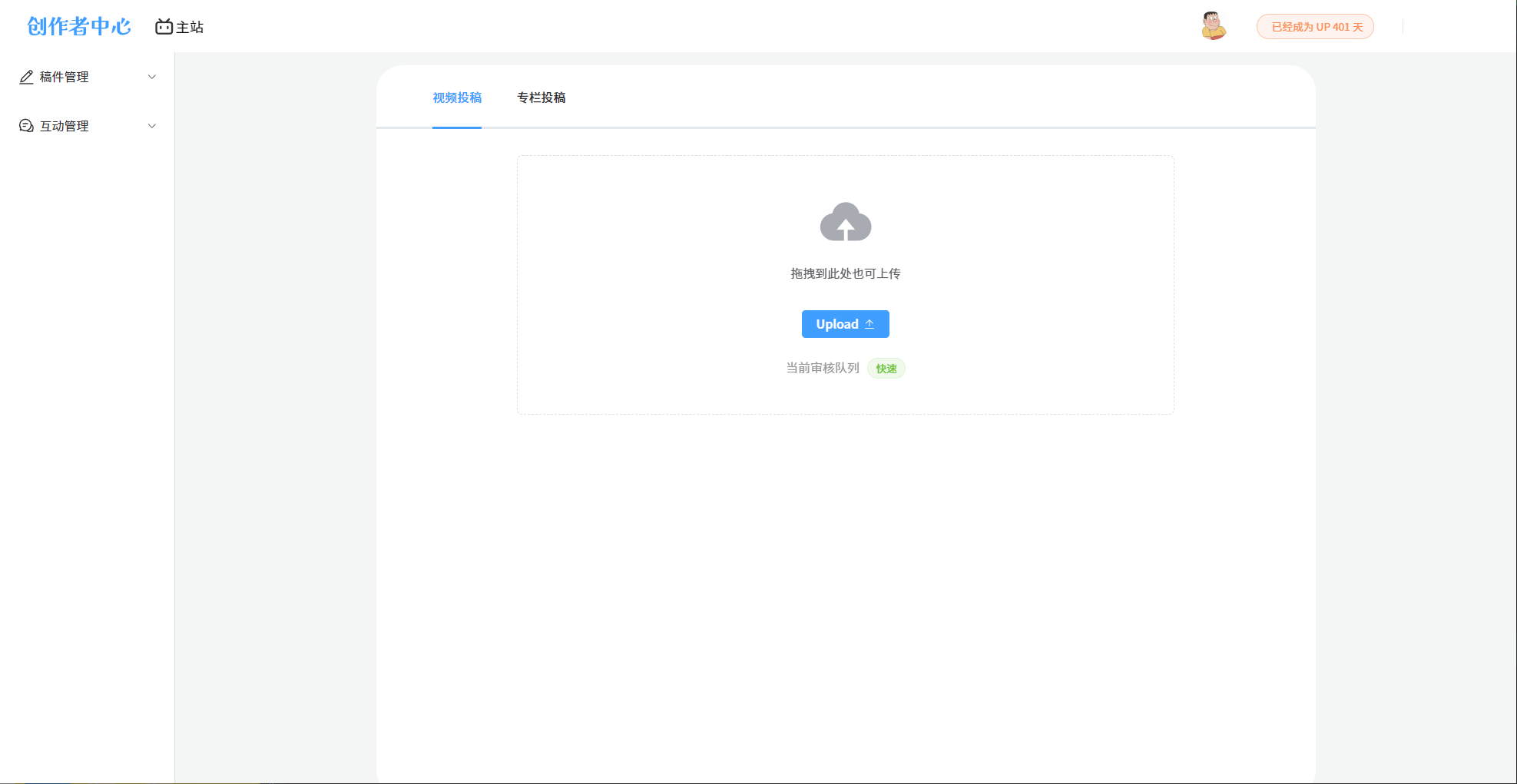Expand the 稿件管理 chevron arrow

click(x=152, y=77)
